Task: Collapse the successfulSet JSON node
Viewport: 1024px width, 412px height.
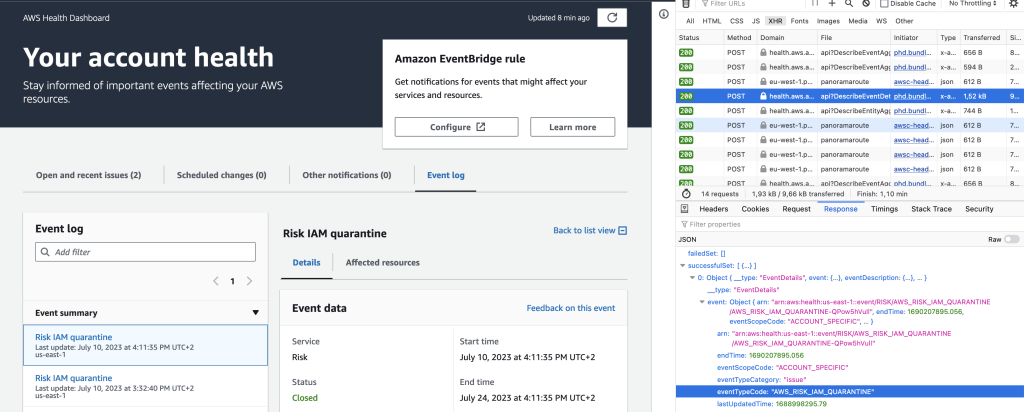Action: [x=682, y=265]
